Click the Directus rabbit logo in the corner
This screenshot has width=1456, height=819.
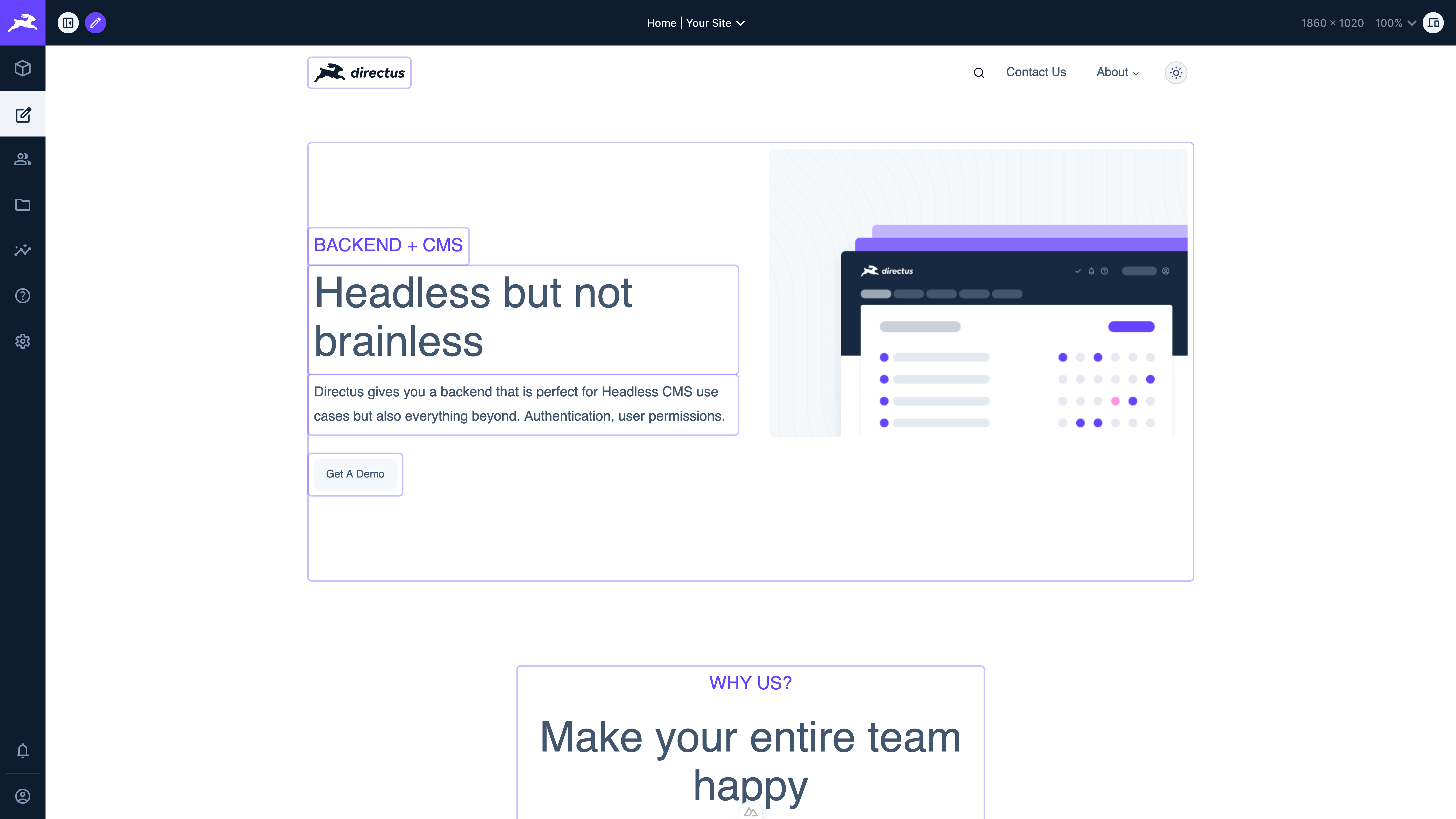(22, 22)
